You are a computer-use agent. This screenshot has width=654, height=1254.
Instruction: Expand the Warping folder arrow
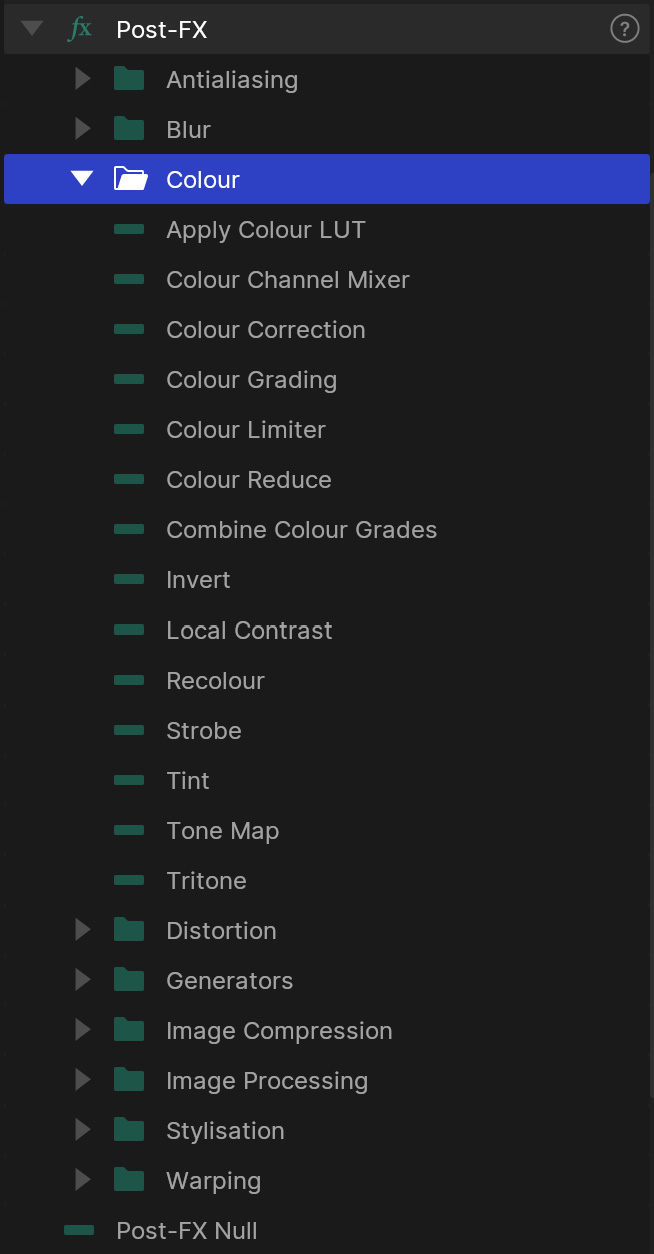click(x=83, y=1180)
